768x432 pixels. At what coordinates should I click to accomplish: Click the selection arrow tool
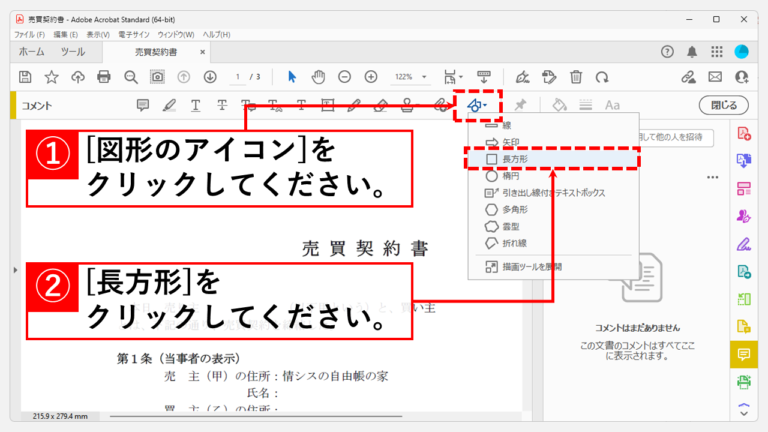pyautogui.click(x=292, y=77)
